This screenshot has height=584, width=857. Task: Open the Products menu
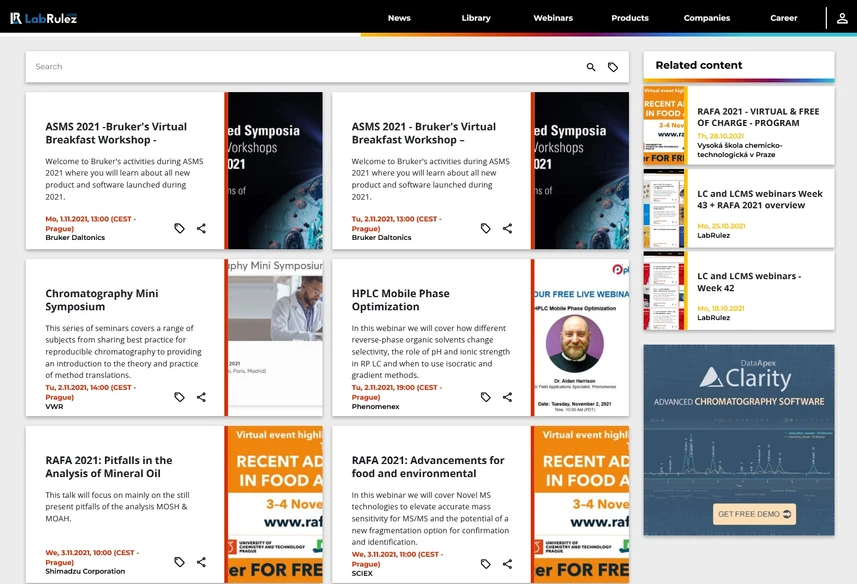[x=630, y=18]
